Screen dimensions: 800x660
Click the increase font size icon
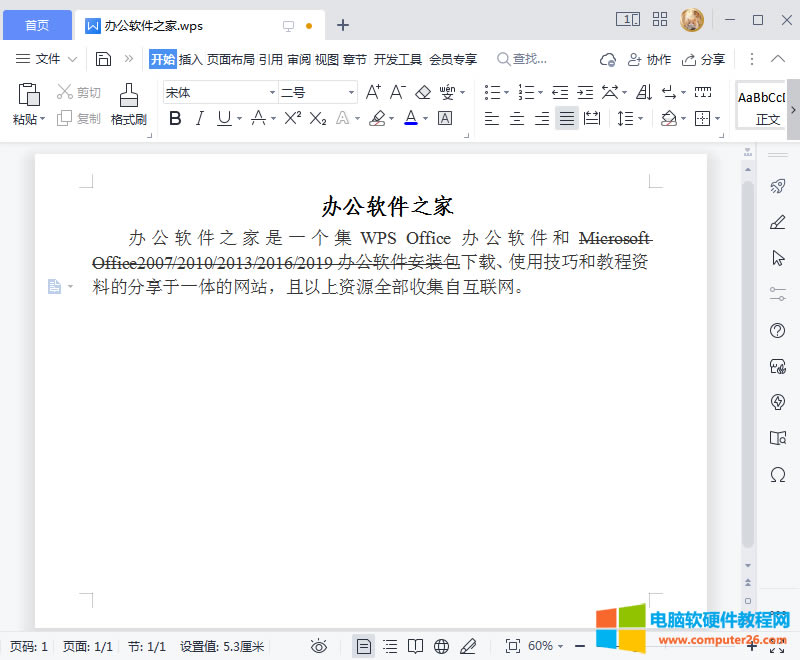coord(371,92)
